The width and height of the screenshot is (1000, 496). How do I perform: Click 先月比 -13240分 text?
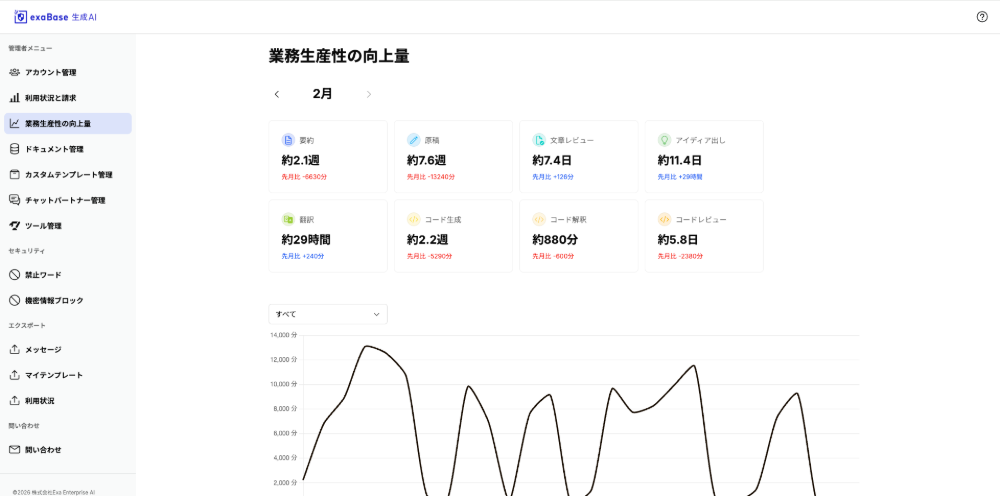coord(431,177)
